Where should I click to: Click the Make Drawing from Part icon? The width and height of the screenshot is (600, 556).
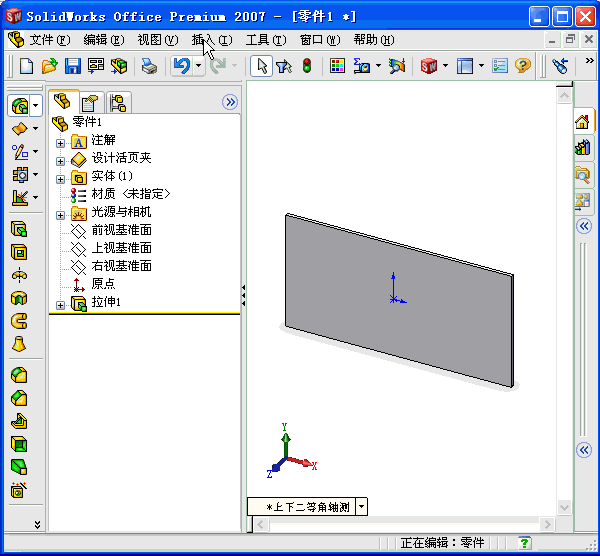[x=96, y=66]
